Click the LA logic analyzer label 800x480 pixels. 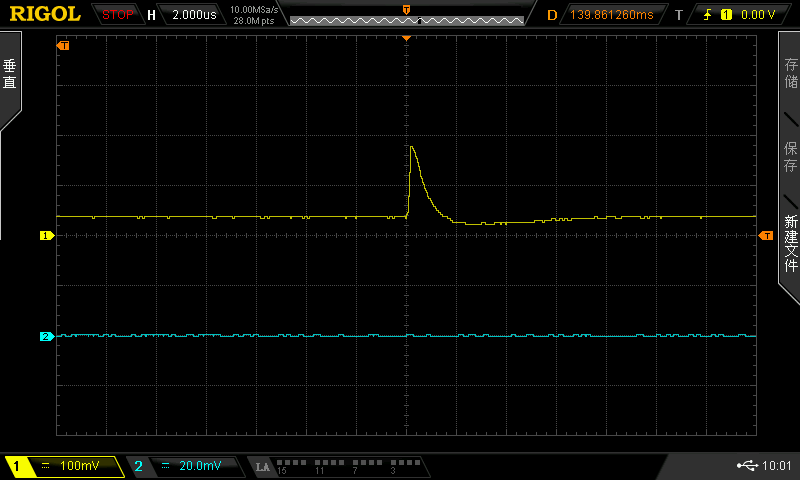point(262,467)
